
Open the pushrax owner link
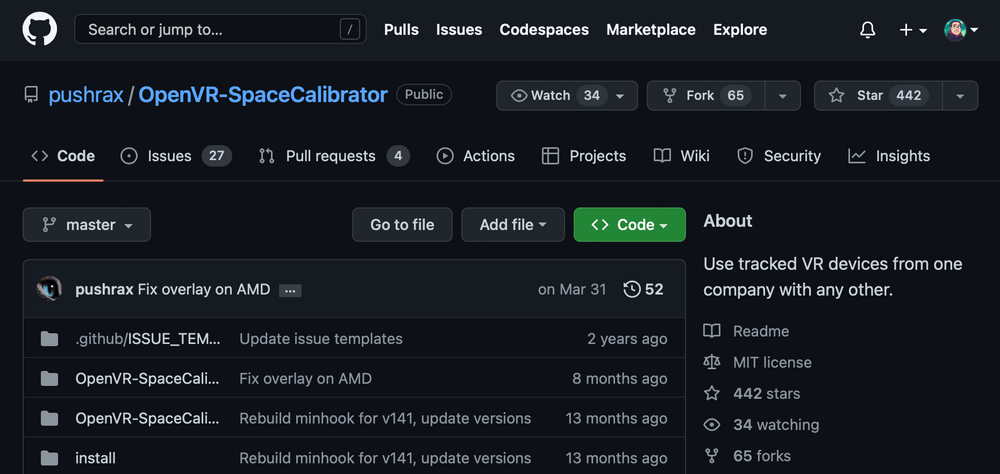pos(86,95)
